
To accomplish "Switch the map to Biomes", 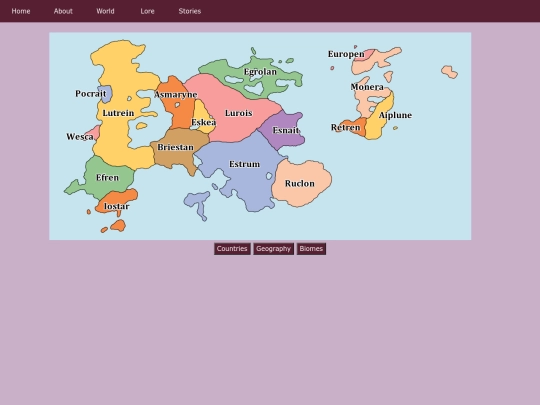I will (311, 249).
